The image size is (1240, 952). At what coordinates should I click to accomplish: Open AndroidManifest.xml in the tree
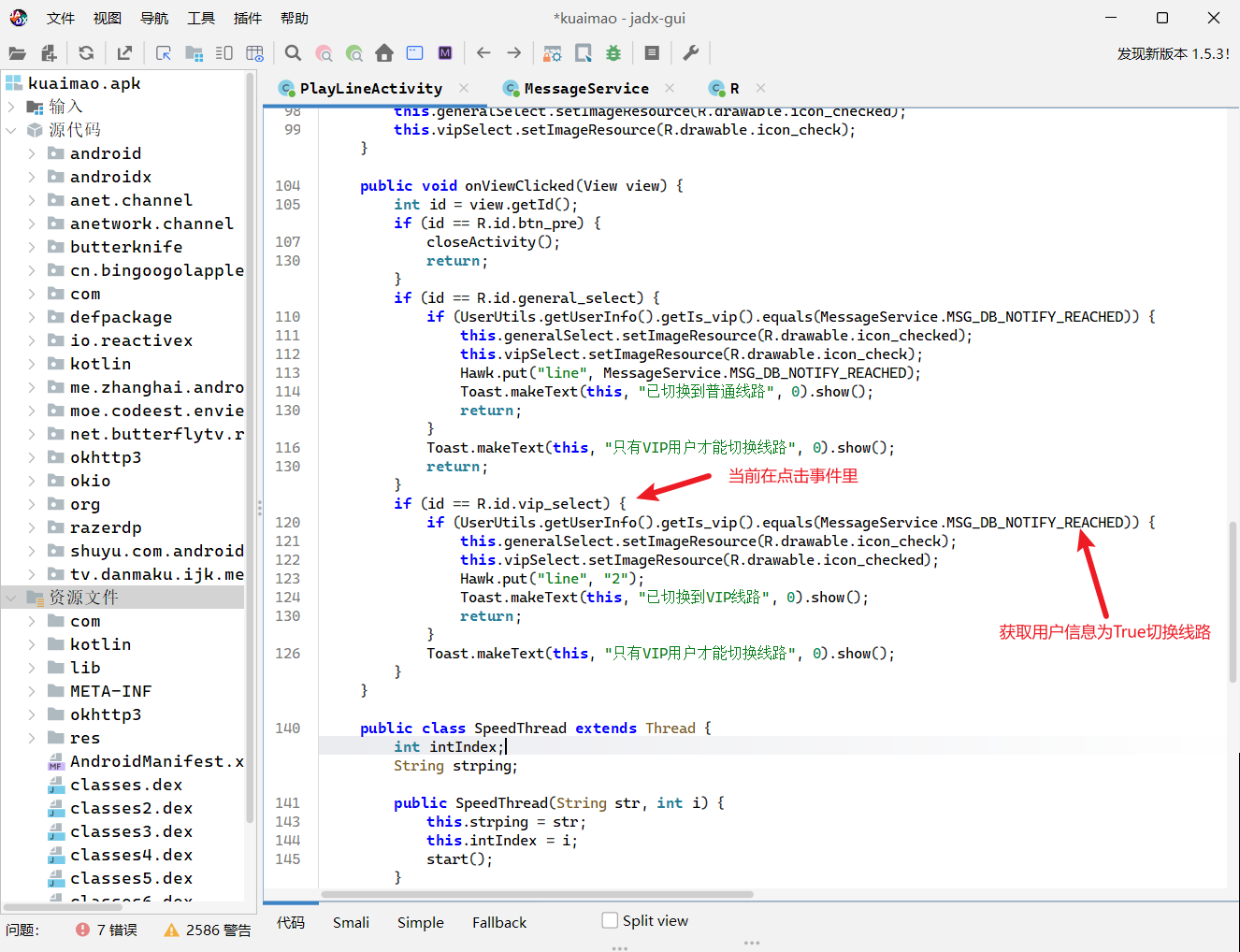click(x=155, y=761)
